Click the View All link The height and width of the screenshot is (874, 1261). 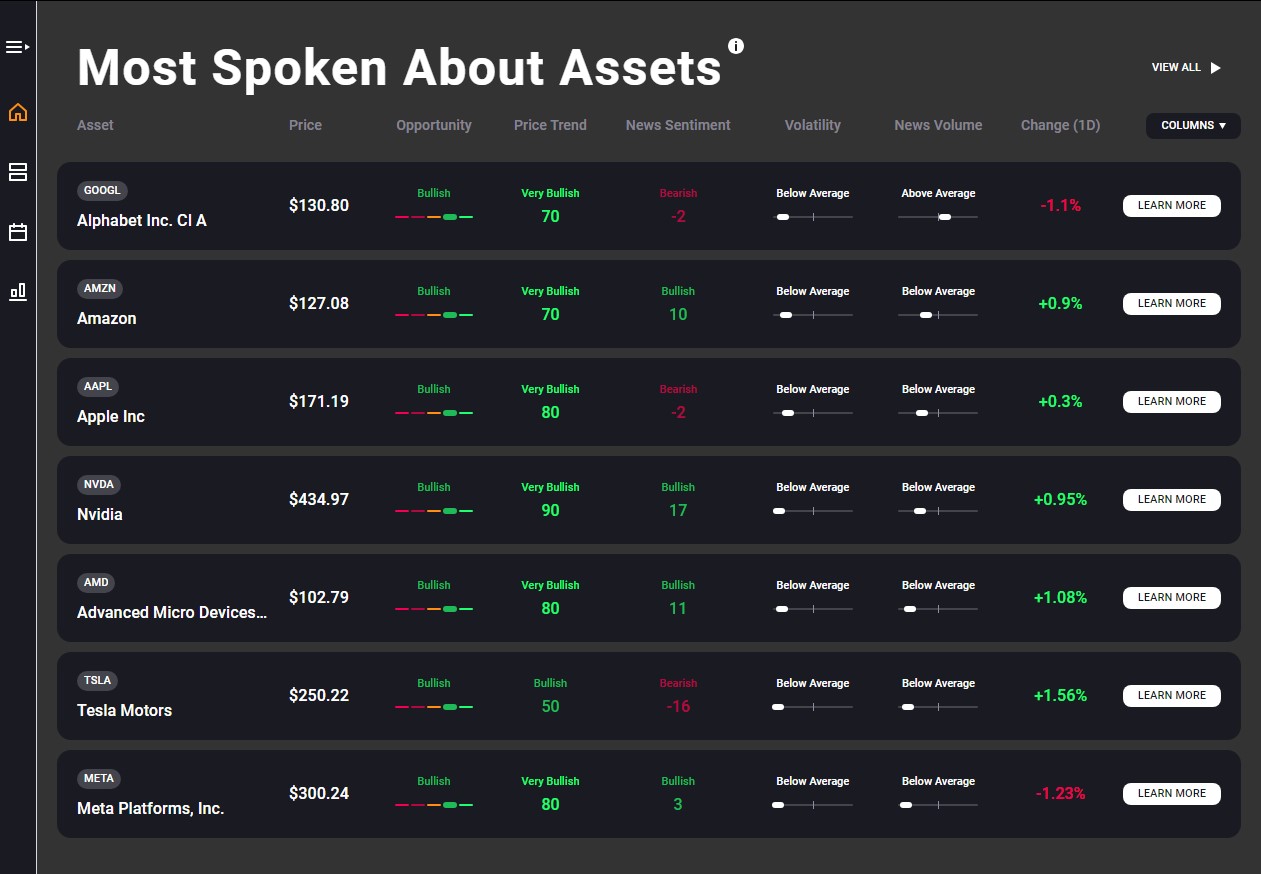click(x=1176, y=68)
